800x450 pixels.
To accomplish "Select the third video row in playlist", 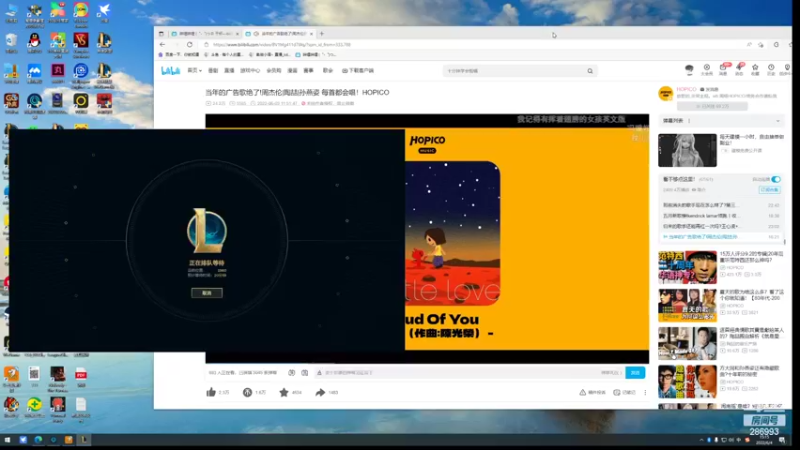I will click(x=721, y=226).
